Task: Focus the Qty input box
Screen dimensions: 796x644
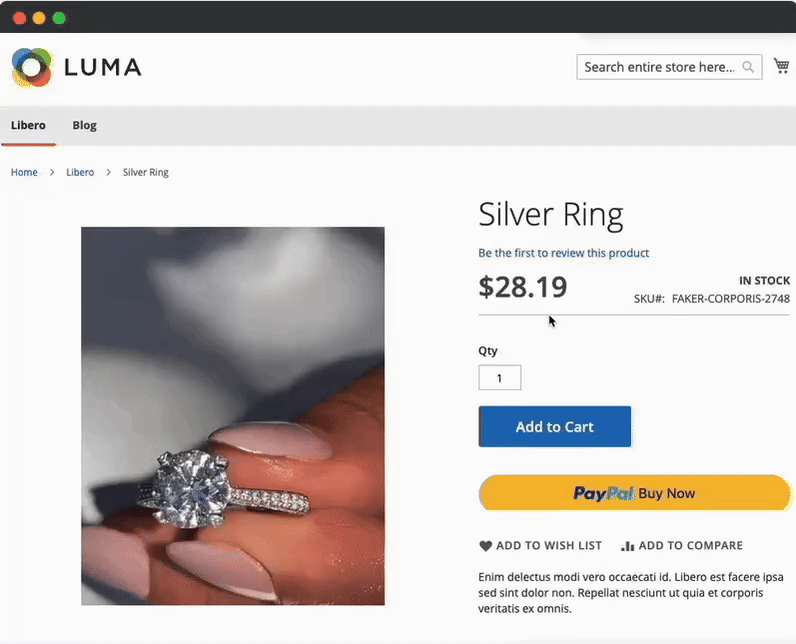Action: (500, 378)
